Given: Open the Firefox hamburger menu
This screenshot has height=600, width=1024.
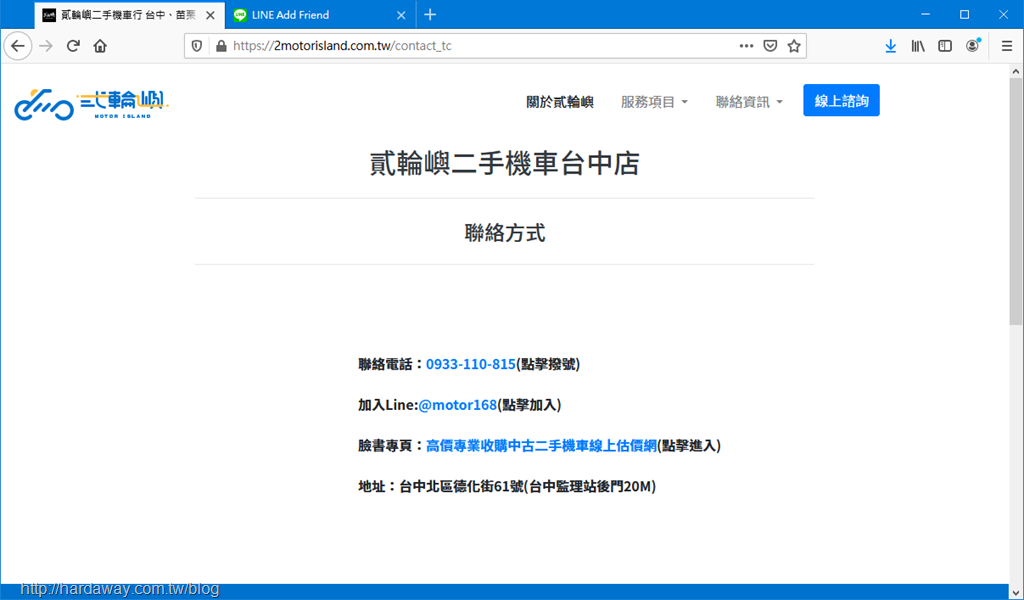Looking at the screenshot, I should coord(1007,46).
